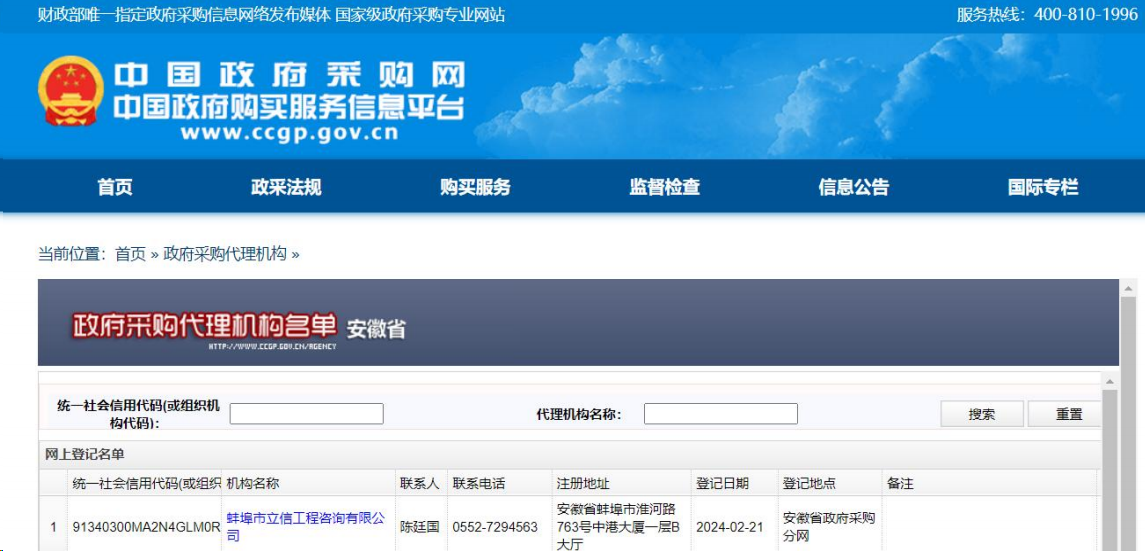Focus the 统一社会信用代码 input box
Screen dimensions: 1145x551
pyautogui.click(x=306, y=414)
